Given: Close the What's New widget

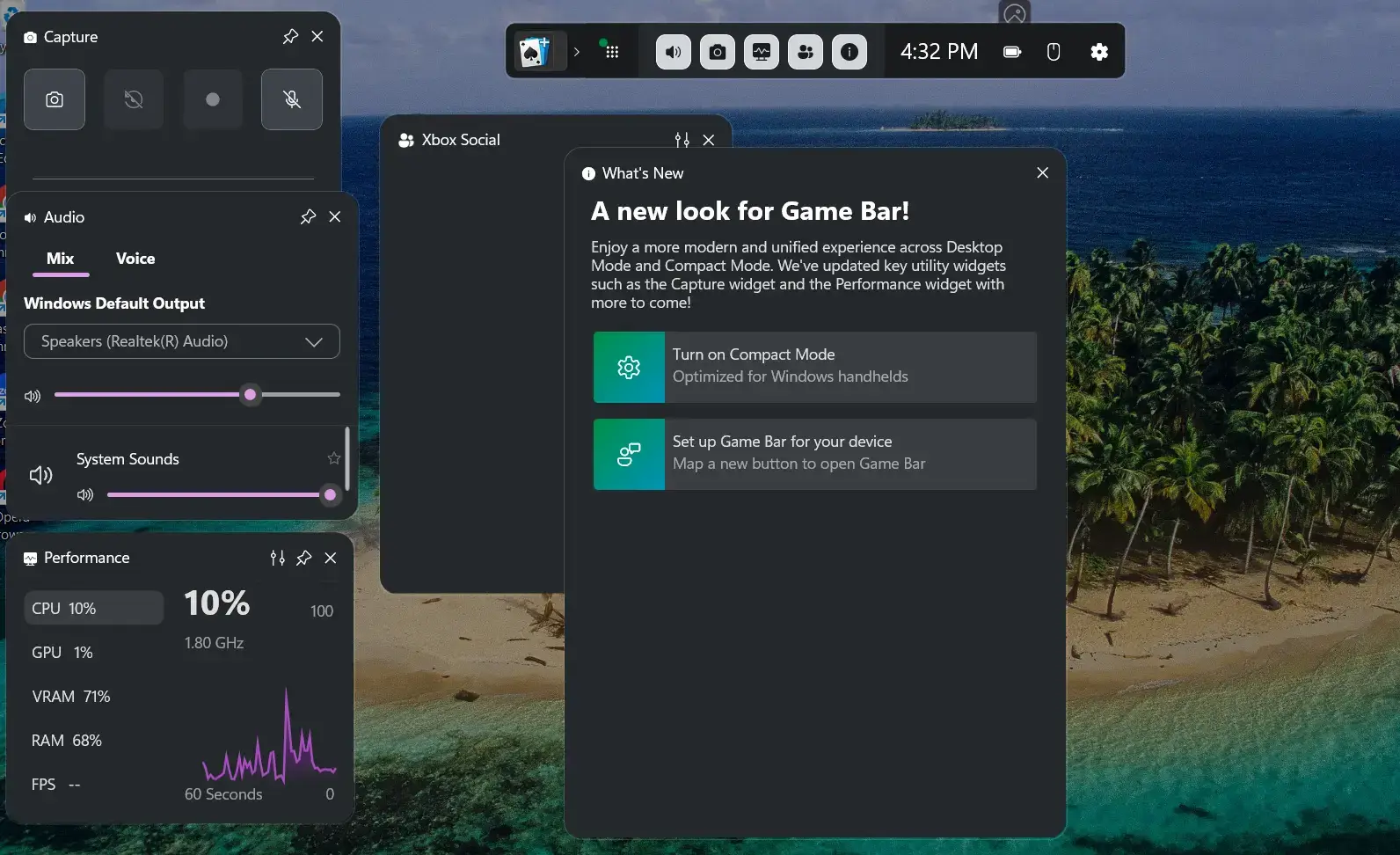Looking at the screenshot, I should [x=1043, y=172].
